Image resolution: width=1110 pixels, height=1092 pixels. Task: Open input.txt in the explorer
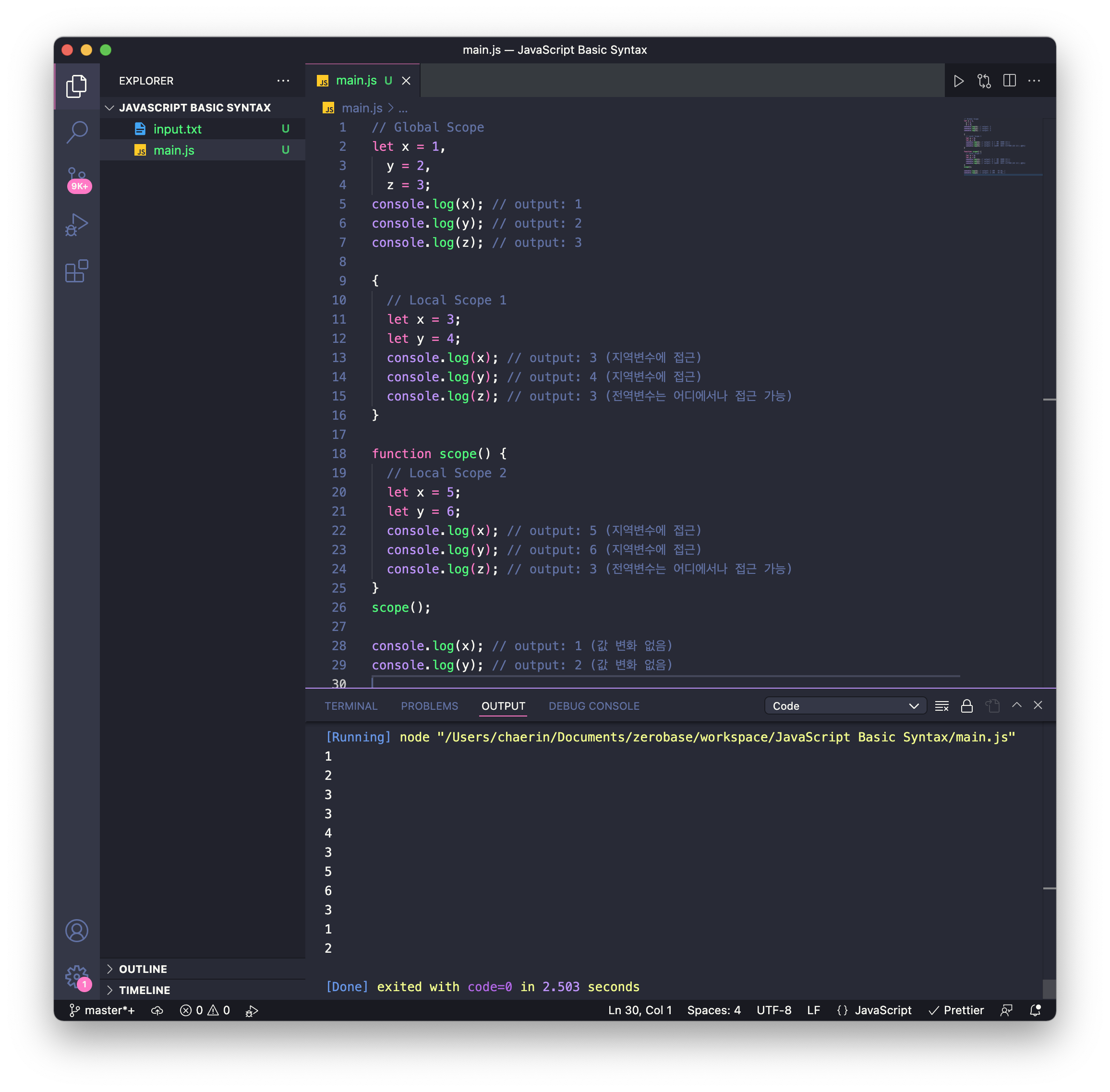point(177,129)
